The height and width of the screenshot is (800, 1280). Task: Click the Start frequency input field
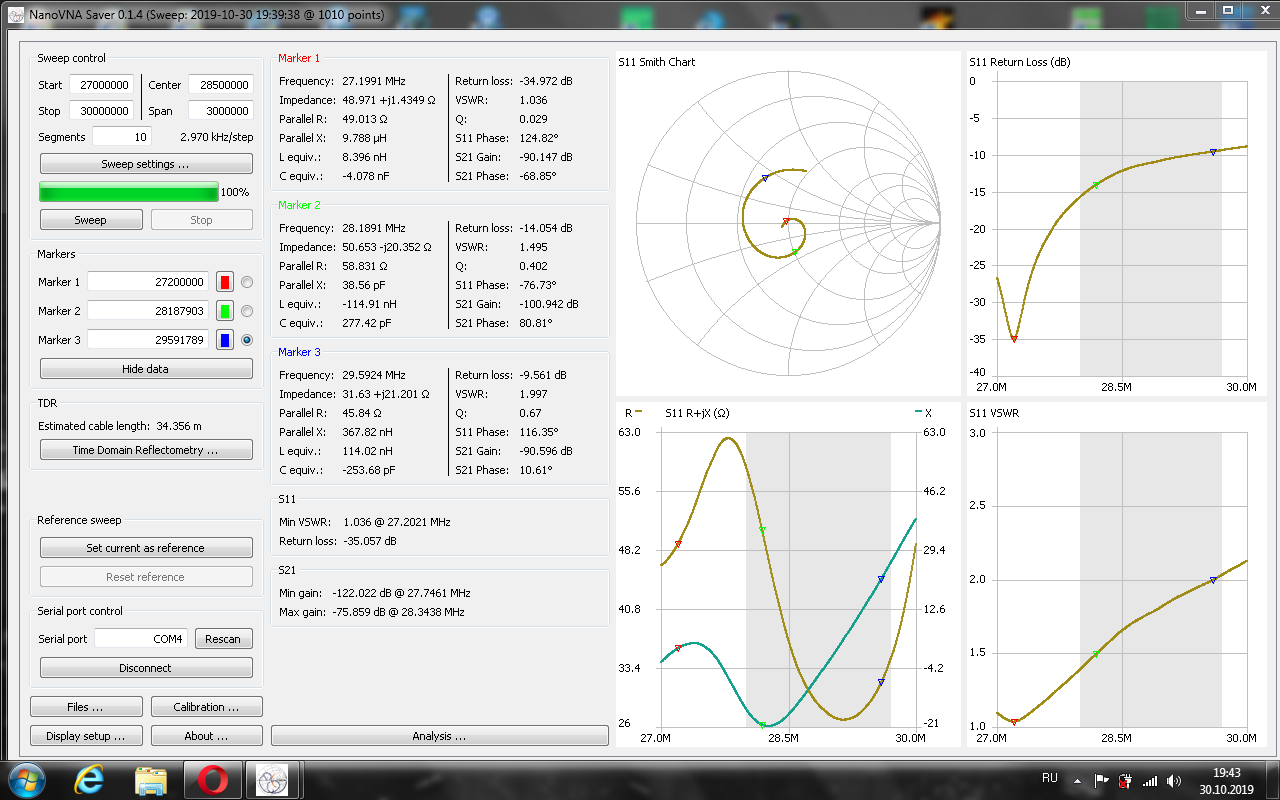pyautogui.click(x=100, y=85)
